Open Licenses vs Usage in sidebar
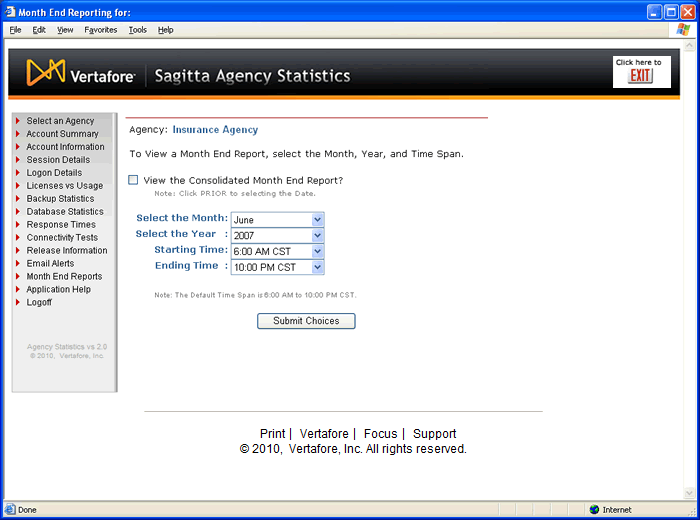The image size is (700, 520). tap(65, 185)
